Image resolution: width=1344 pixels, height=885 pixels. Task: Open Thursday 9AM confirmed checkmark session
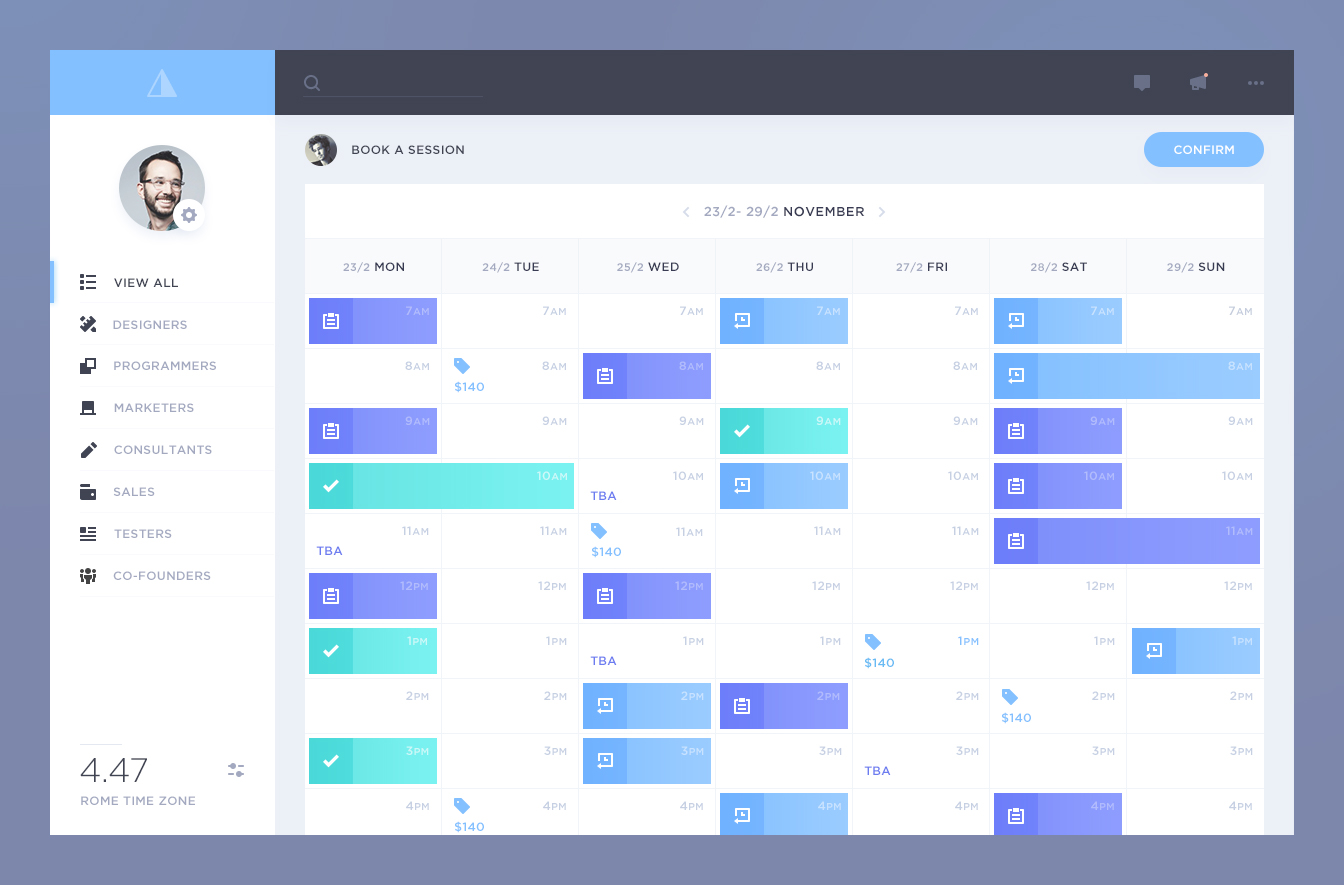point(784,431)
